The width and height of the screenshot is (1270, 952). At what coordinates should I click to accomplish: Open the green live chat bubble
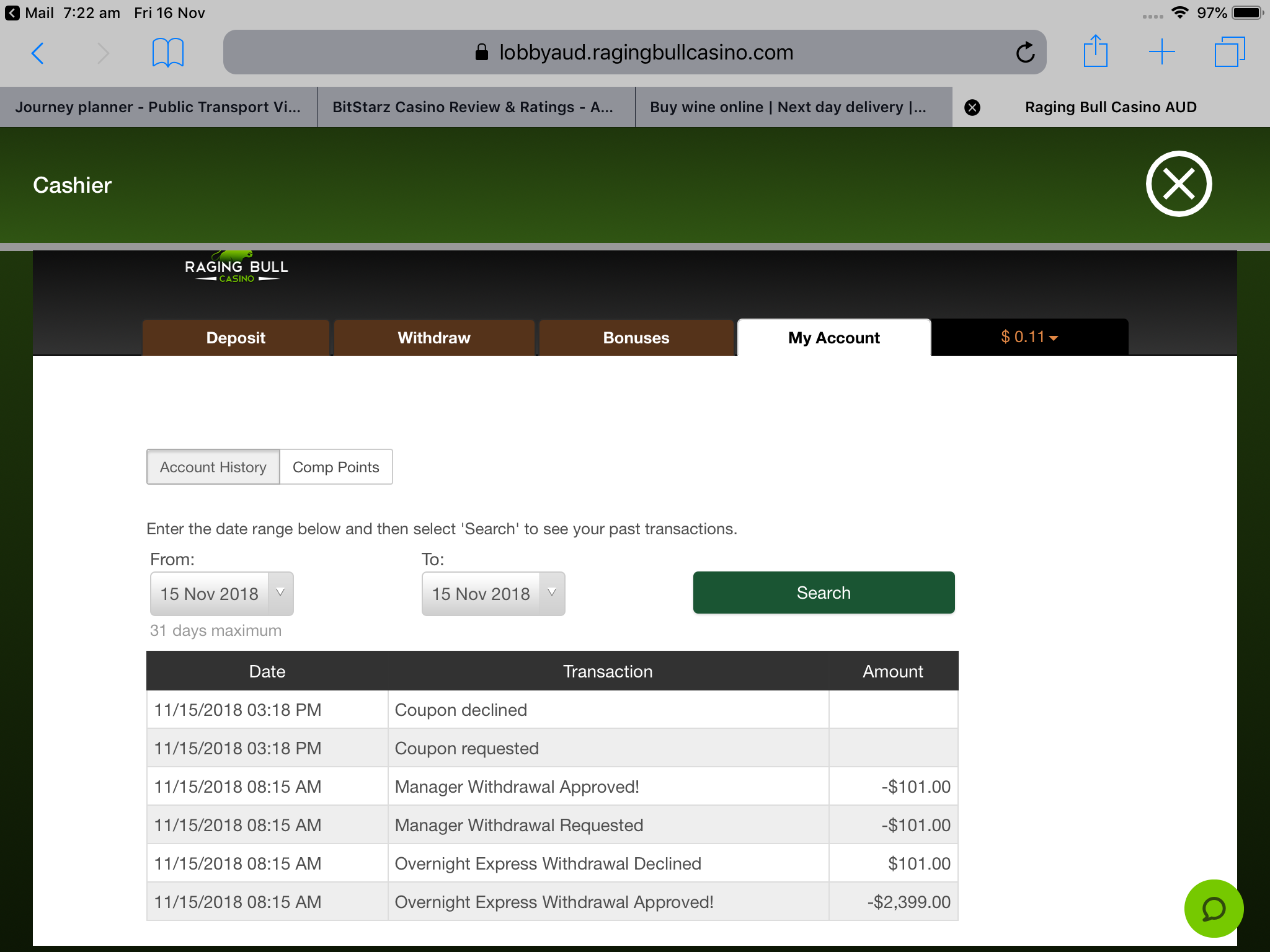click(1214, 909)
